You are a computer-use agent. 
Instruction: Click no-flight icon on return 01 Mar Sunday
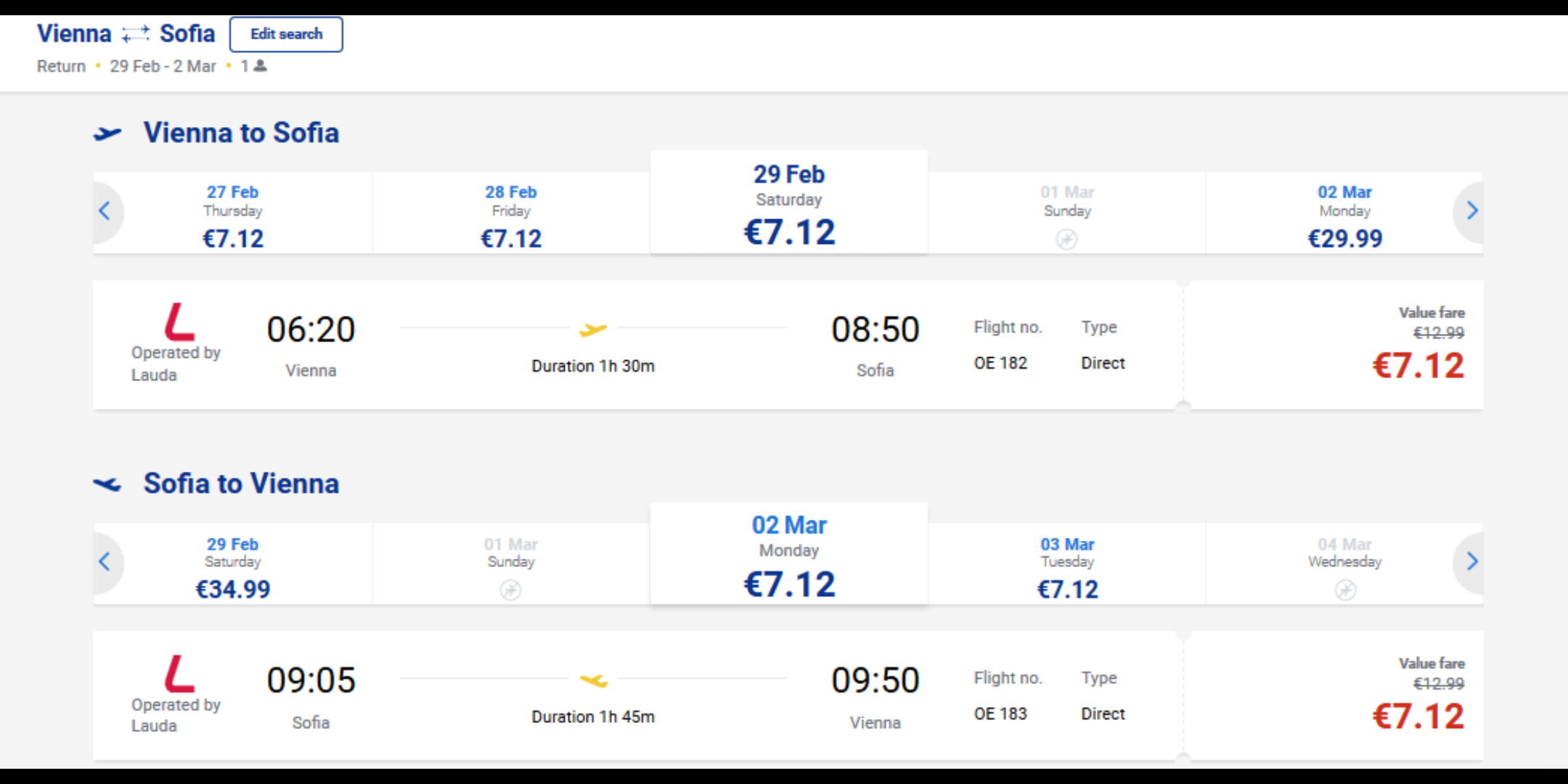tap(510, 589)
